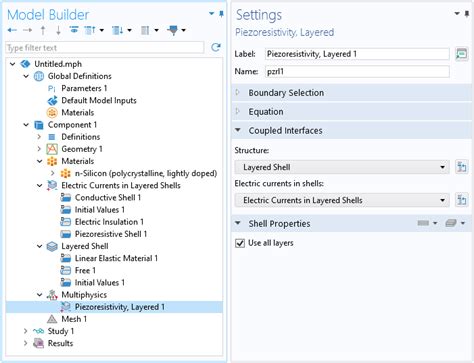This screenshot has height=363, width=474.
Task: Click the Move Down arrow icon
Action: click(x=58, y=30)
